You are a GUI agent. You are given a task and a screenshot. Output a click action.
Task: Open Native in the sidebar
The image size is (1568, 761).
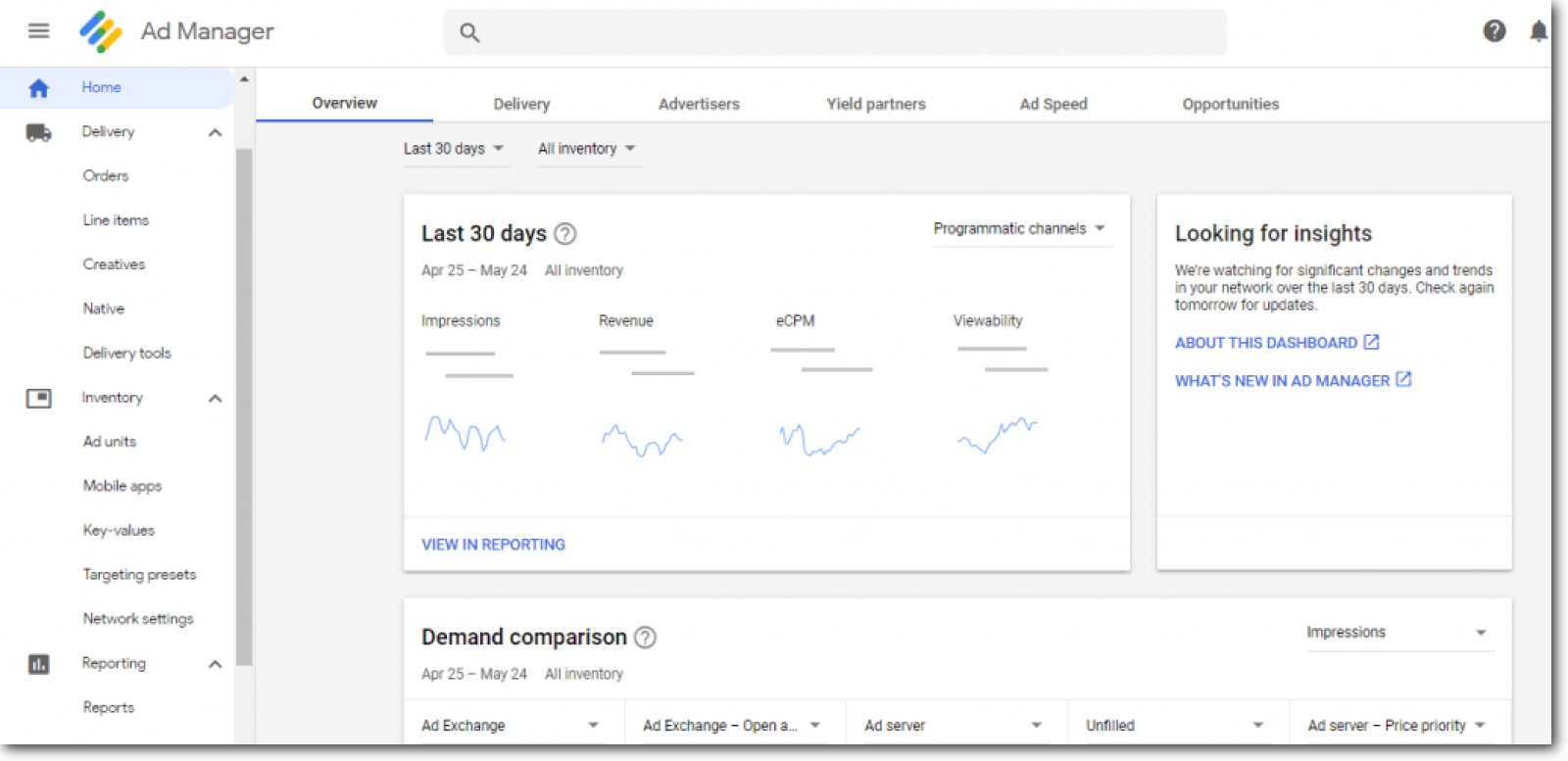(103, 309)
